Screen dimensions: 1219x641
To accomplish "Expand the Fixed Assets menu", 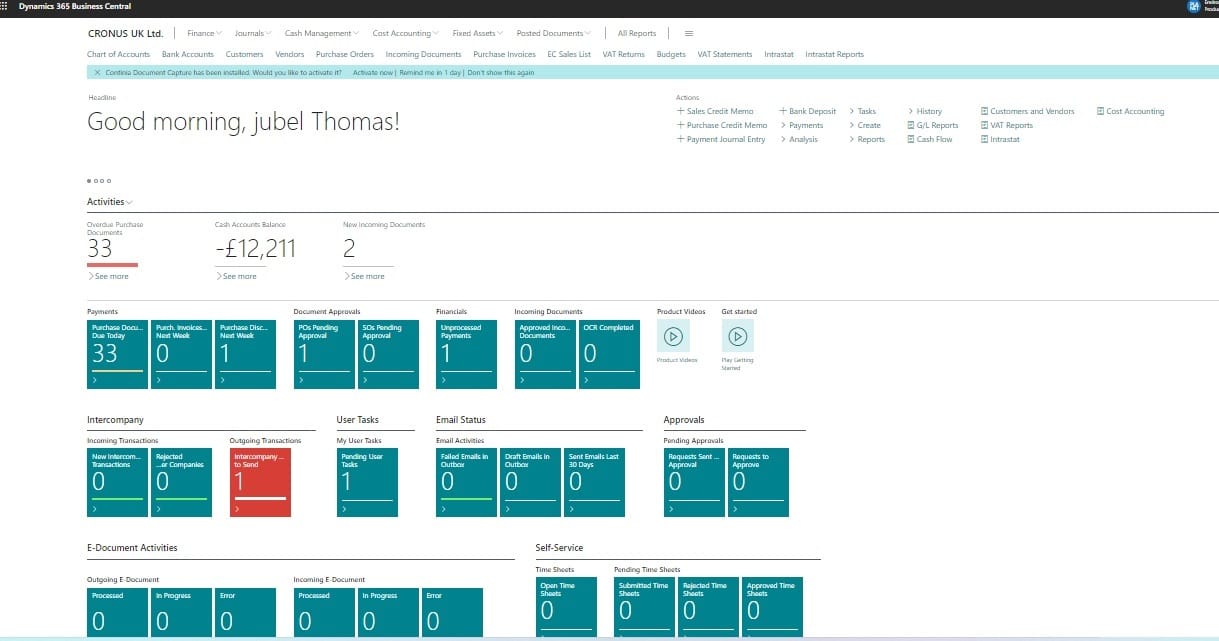I will [477, 33].
